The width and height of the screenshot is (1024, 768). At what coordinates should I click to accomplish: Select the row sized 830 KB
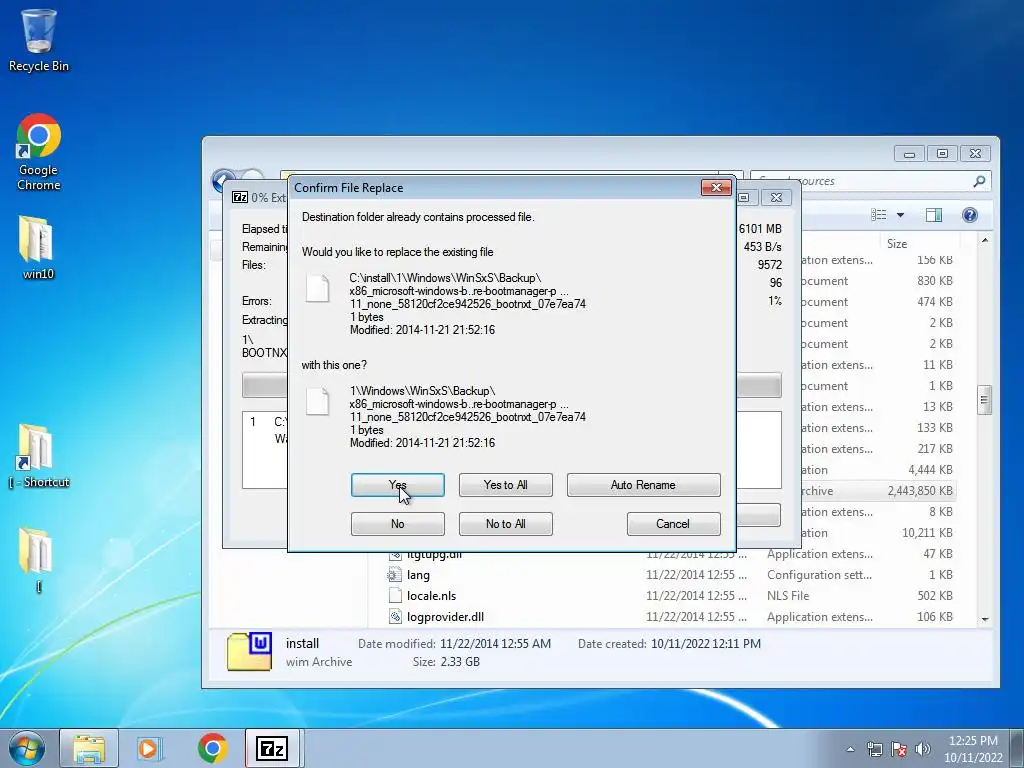click(x=878, y=281)
